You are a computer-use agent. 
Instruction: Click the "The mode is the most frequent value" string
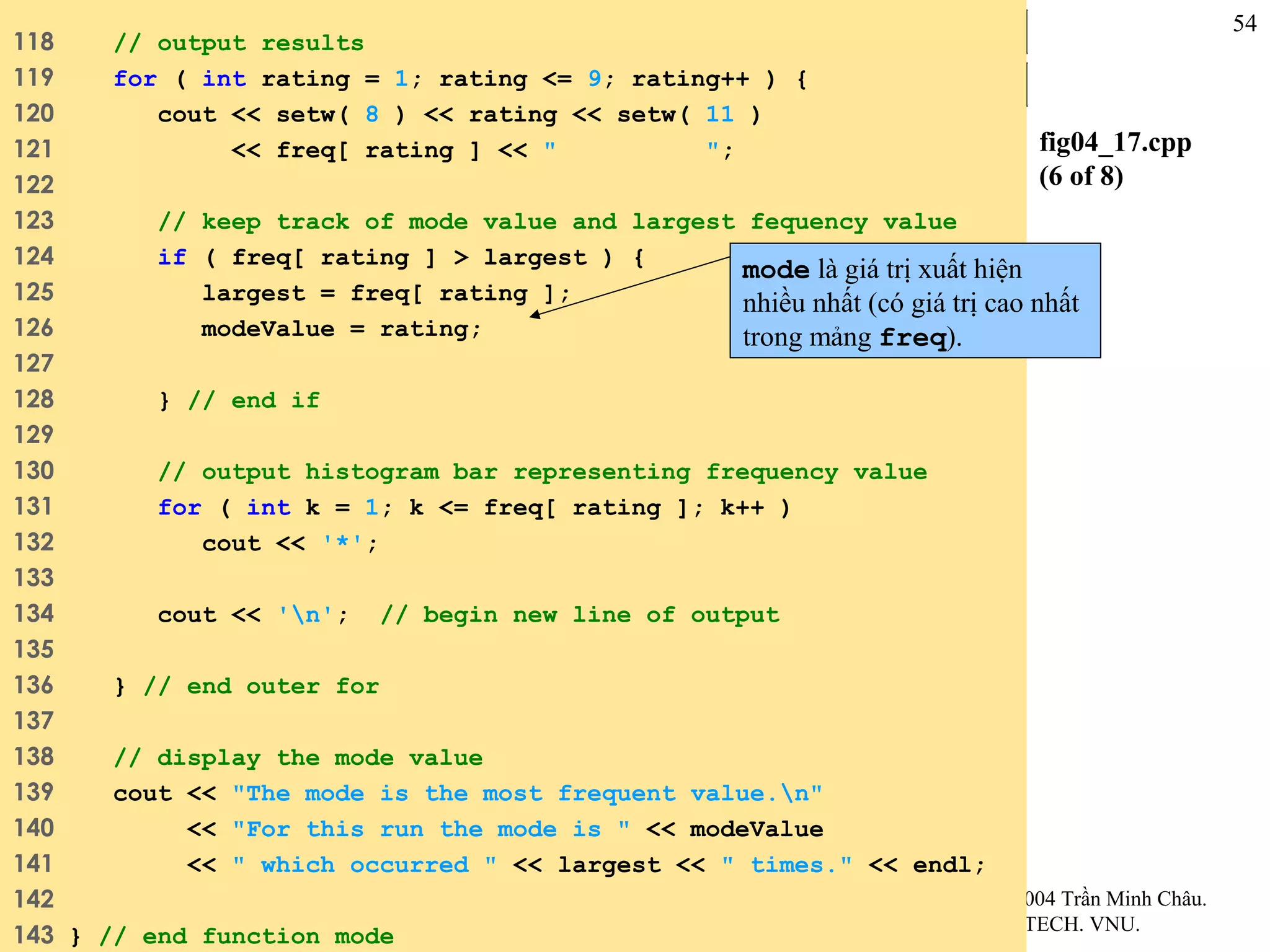pos(527,793)
